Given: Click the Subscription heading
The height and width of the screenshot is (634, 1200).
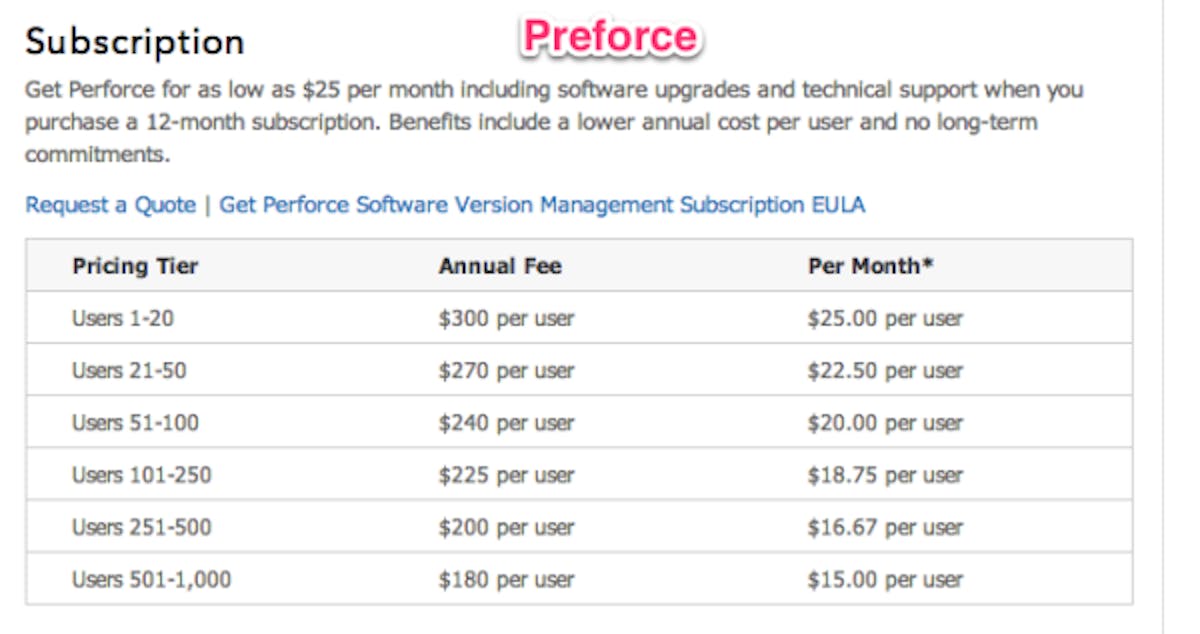Looking at the screenshot, I should coord(134,42).
